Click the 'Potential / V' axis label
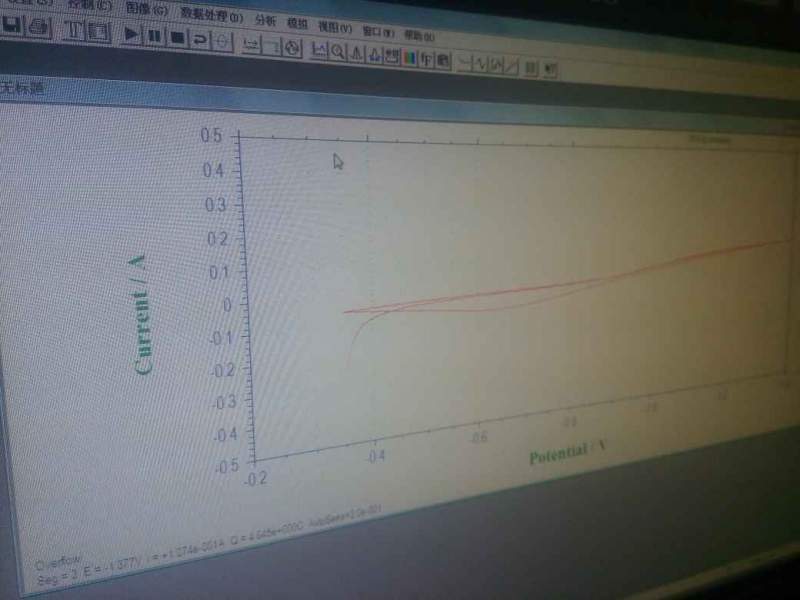Viewport: 800px width, 600px height. coord(567,452)
